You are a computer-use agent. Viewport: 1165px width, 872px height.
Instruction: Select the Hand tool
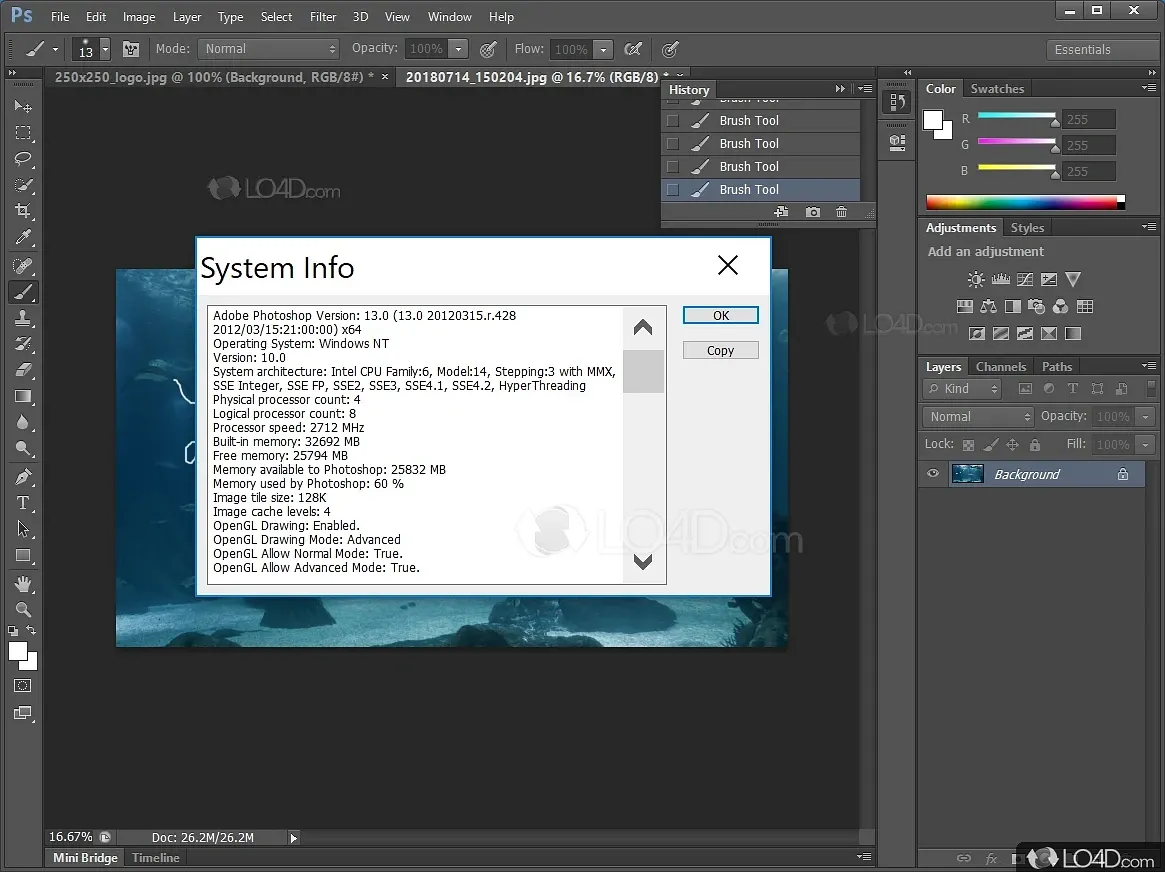(23, 584)
